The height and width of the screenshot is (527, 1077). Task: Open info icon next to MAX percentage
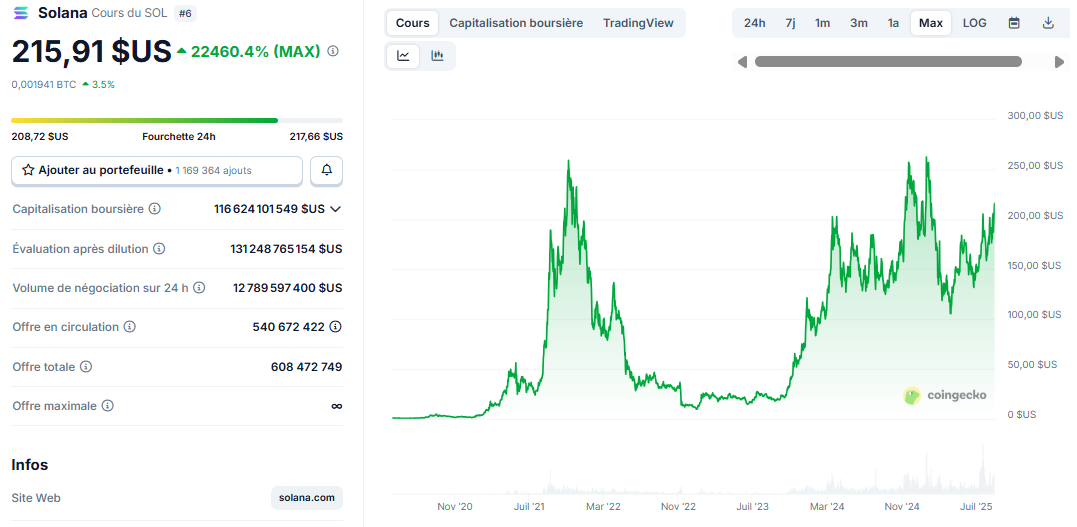point(333,51)
